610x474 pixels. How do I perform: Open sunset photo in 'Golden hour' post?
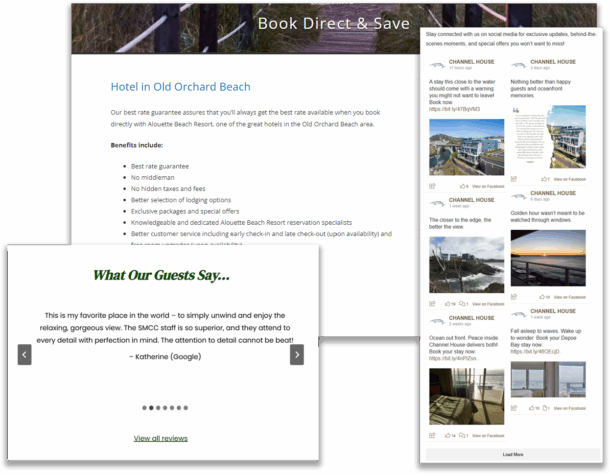(548, 258)
